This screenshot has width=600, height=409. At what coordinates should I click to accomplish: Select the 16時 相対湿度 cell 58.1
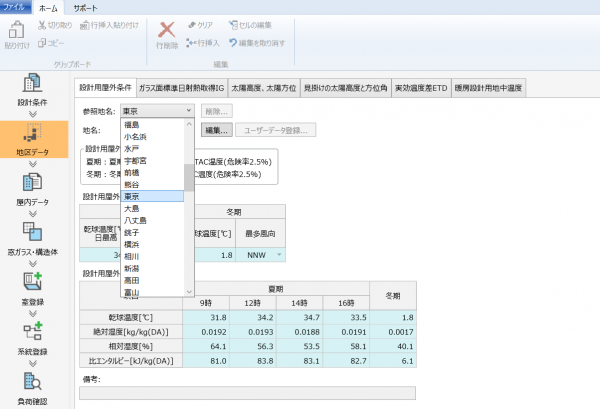tap(346, 347)
